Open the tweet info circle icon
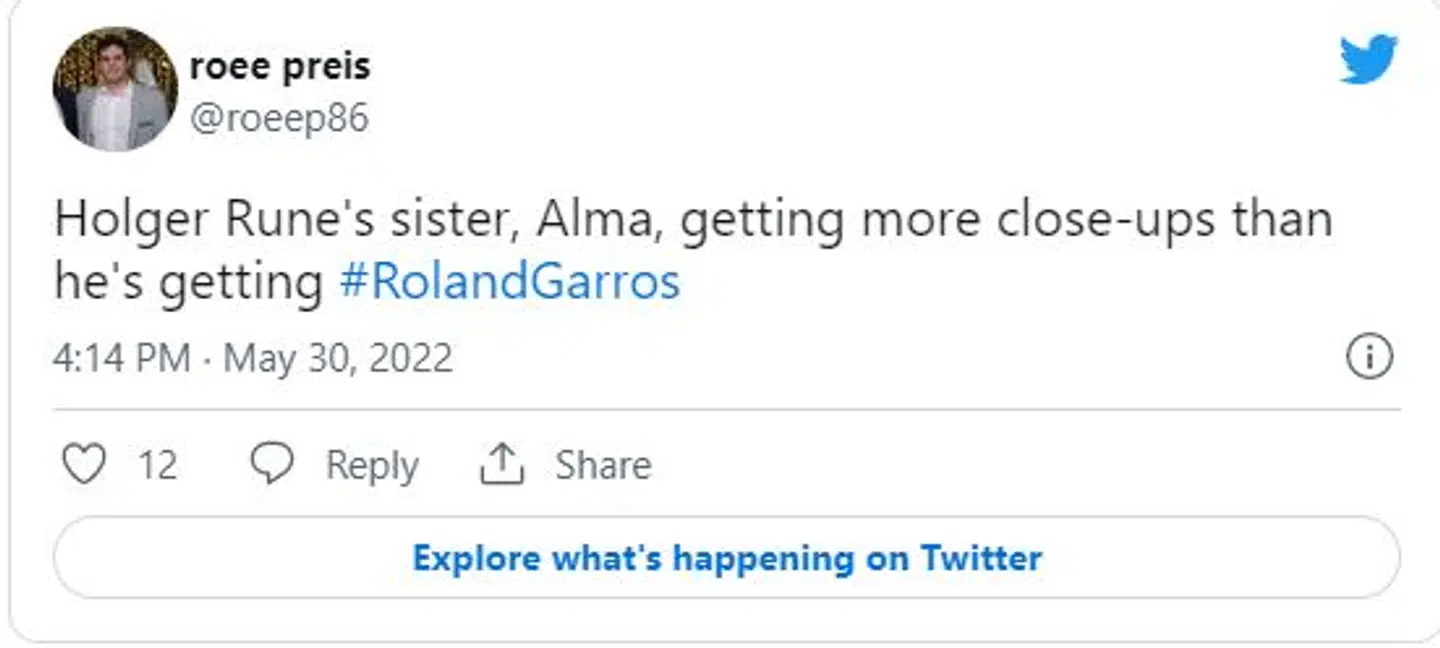This screenshot has height=648, width=1440. click(1369, 357)
